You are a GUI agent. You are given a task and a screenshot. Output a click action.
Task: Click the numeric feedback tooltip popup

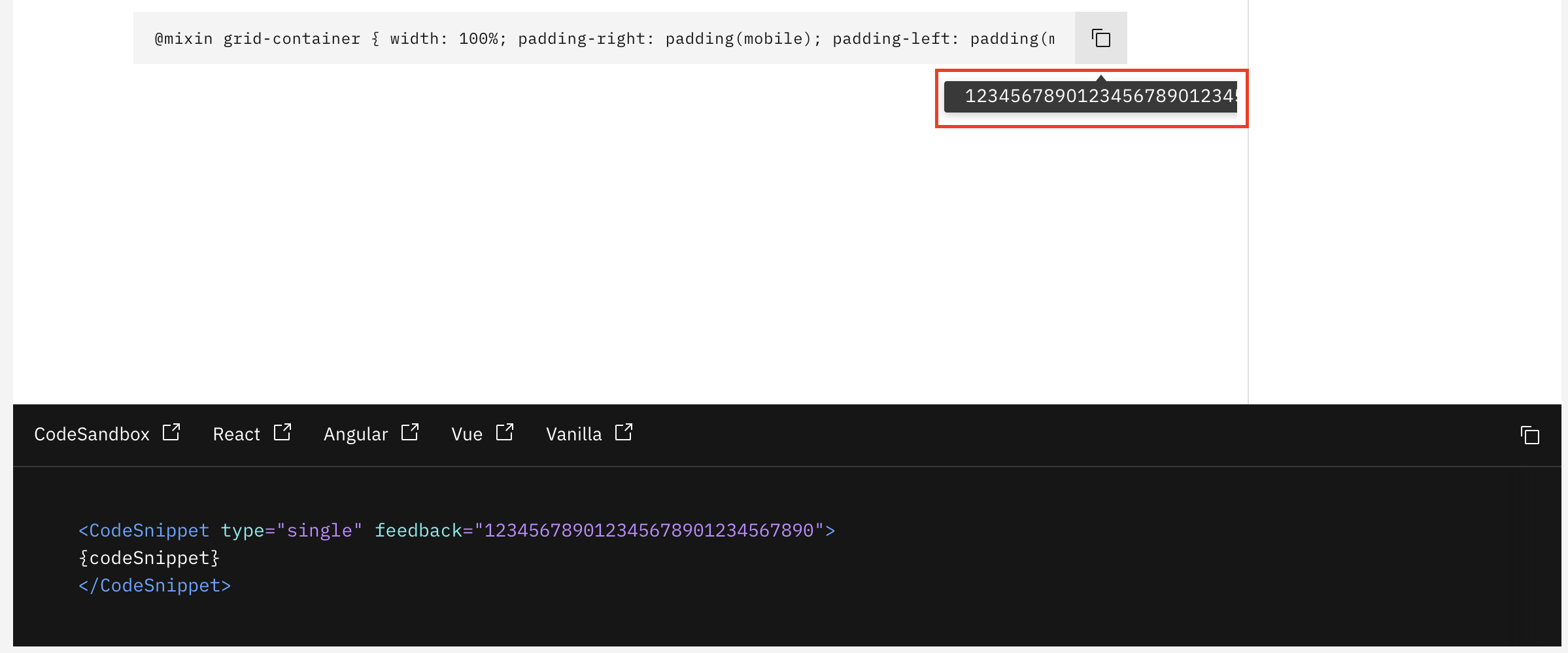click(x=1091, y=98)
